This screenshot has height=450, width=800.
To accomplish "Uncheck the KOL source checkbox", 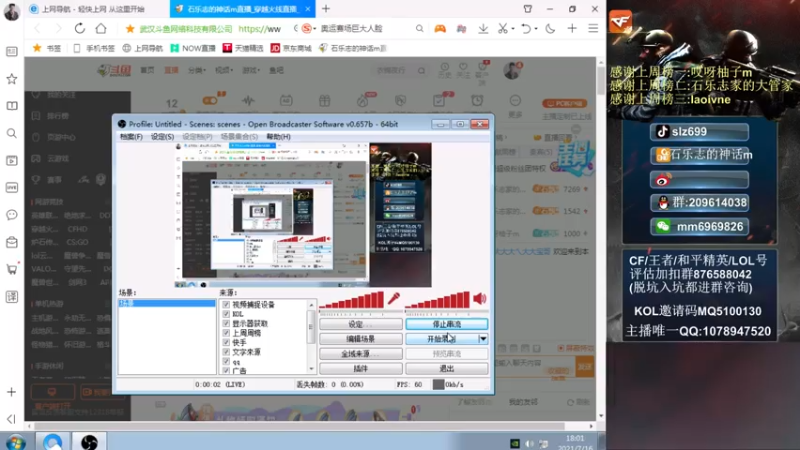I will coord(226,314).
